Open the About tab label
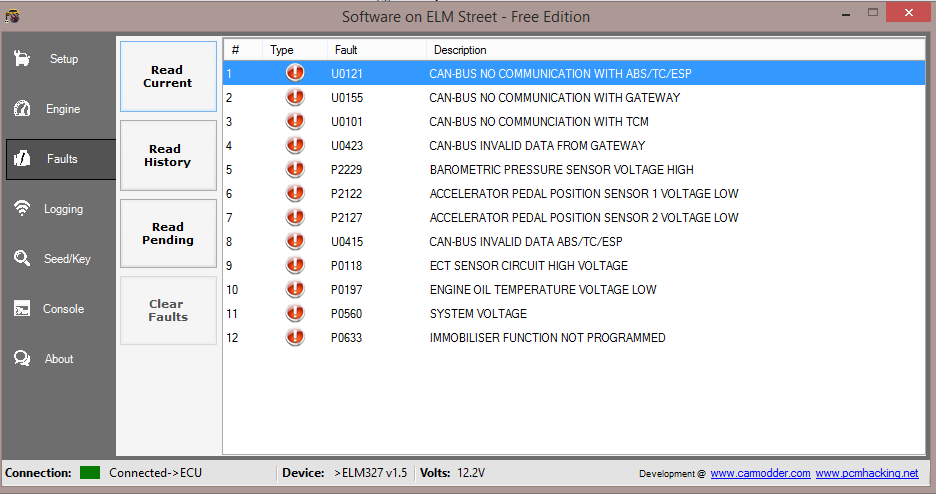Viewport: 936px width, 494px height. tap(59, 359)
